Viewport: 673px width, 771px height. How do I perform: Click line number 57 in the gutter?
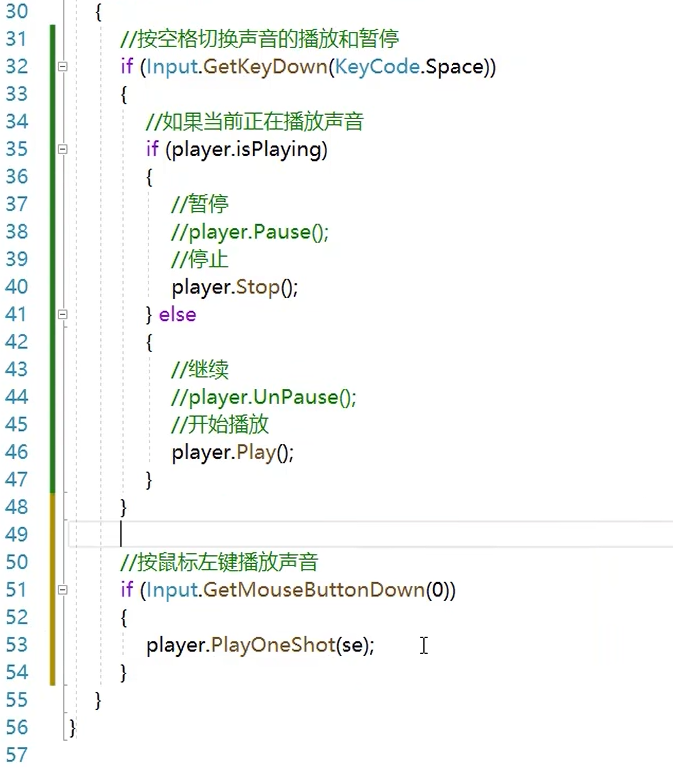click(x=17, y=755)
